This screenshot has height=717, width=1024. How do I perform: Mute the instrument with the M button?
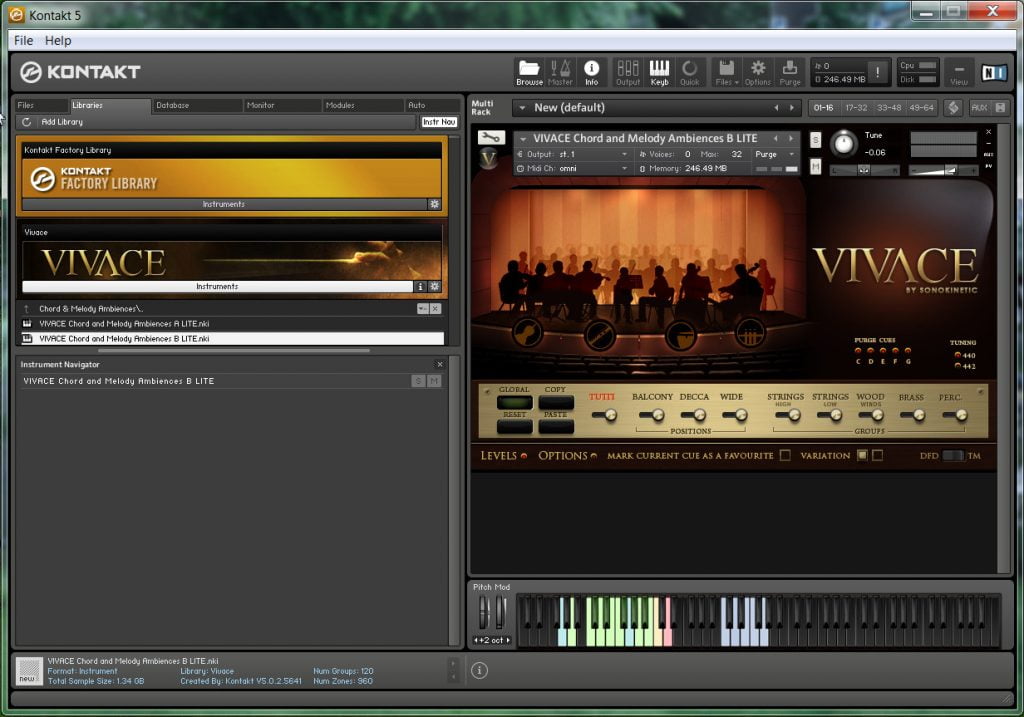pyautogui.click(x=816, y=167)
